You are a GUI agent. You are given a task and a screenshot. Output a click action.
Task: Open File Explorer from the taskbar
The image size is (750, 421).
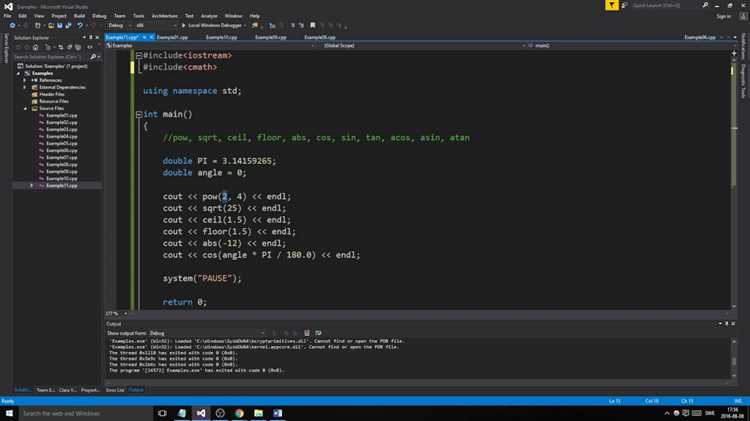point(258,413)
